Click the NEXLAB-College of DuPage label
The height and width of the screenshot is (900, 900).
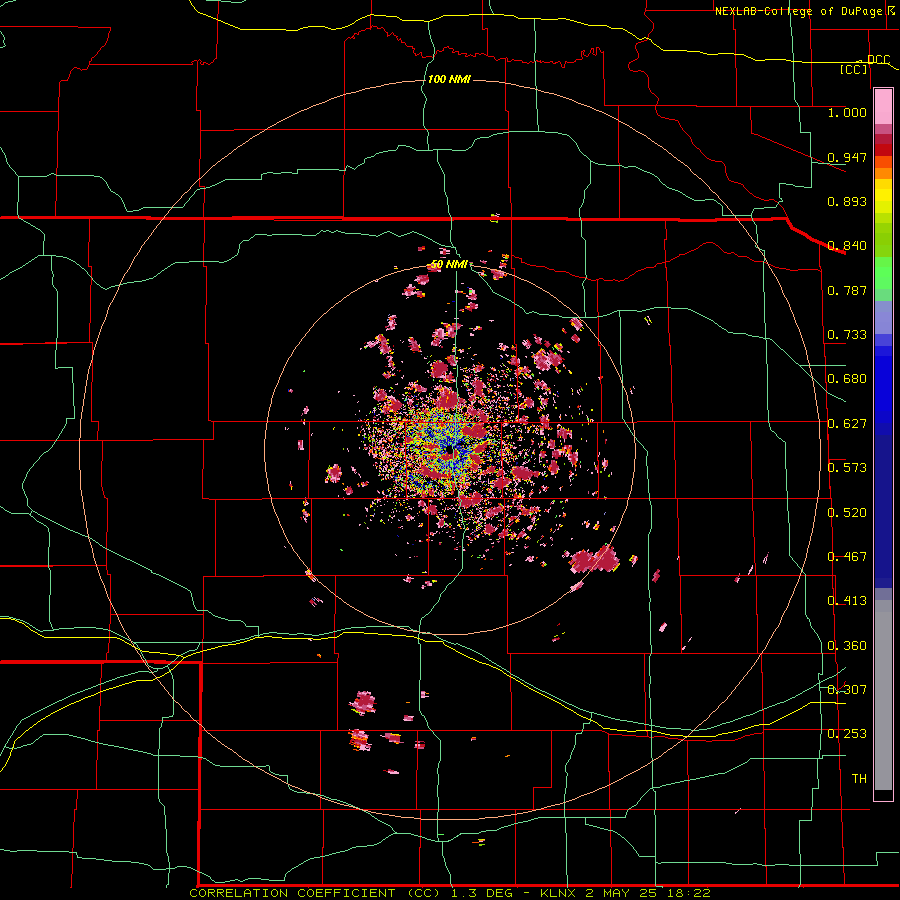click(x=804, y=11)
